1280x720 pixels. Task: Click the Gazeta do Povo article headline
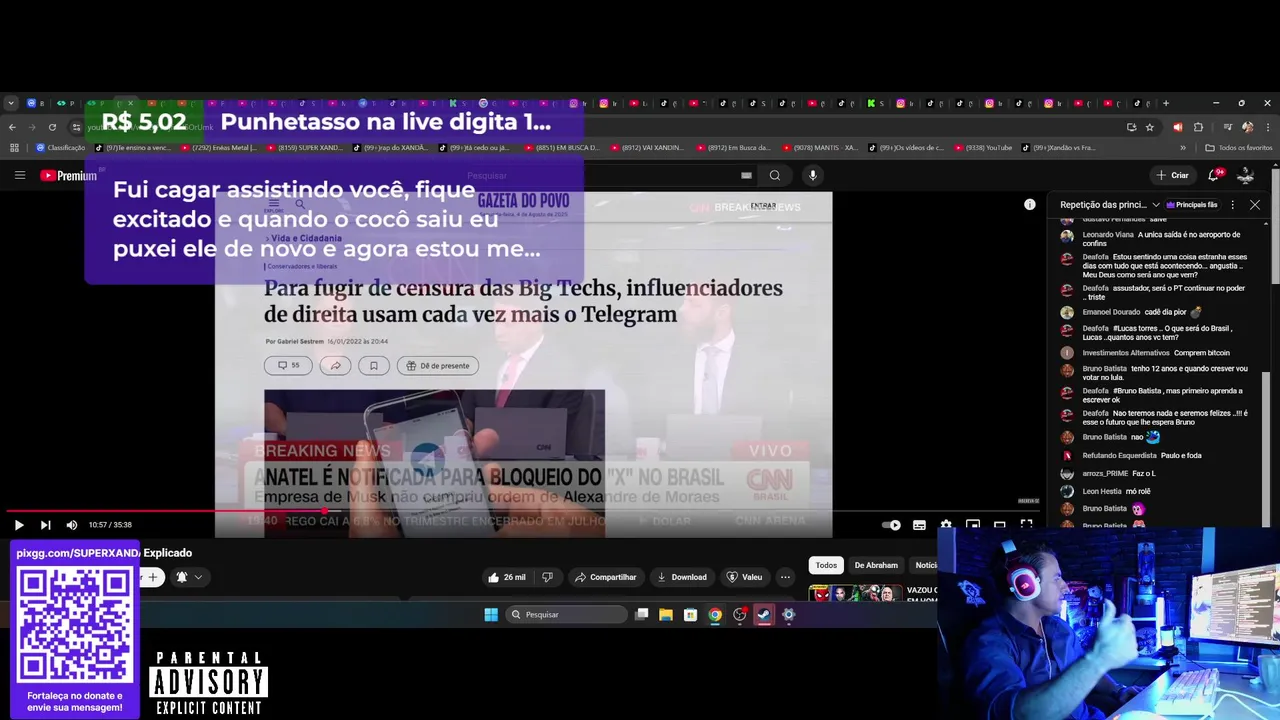[523, 301]
